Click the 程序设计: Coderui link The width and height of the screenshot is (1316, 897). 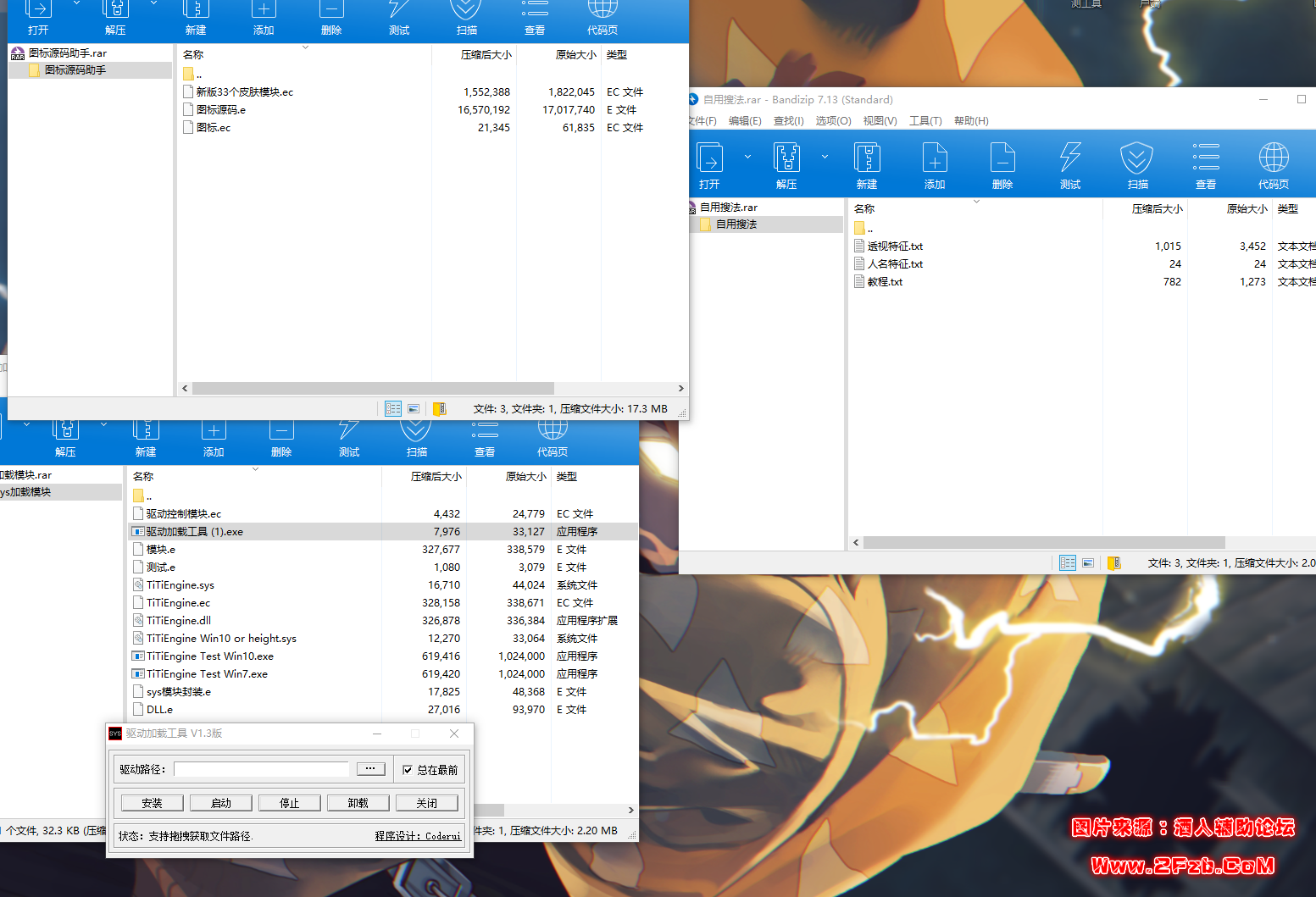[x=418, y=836]
